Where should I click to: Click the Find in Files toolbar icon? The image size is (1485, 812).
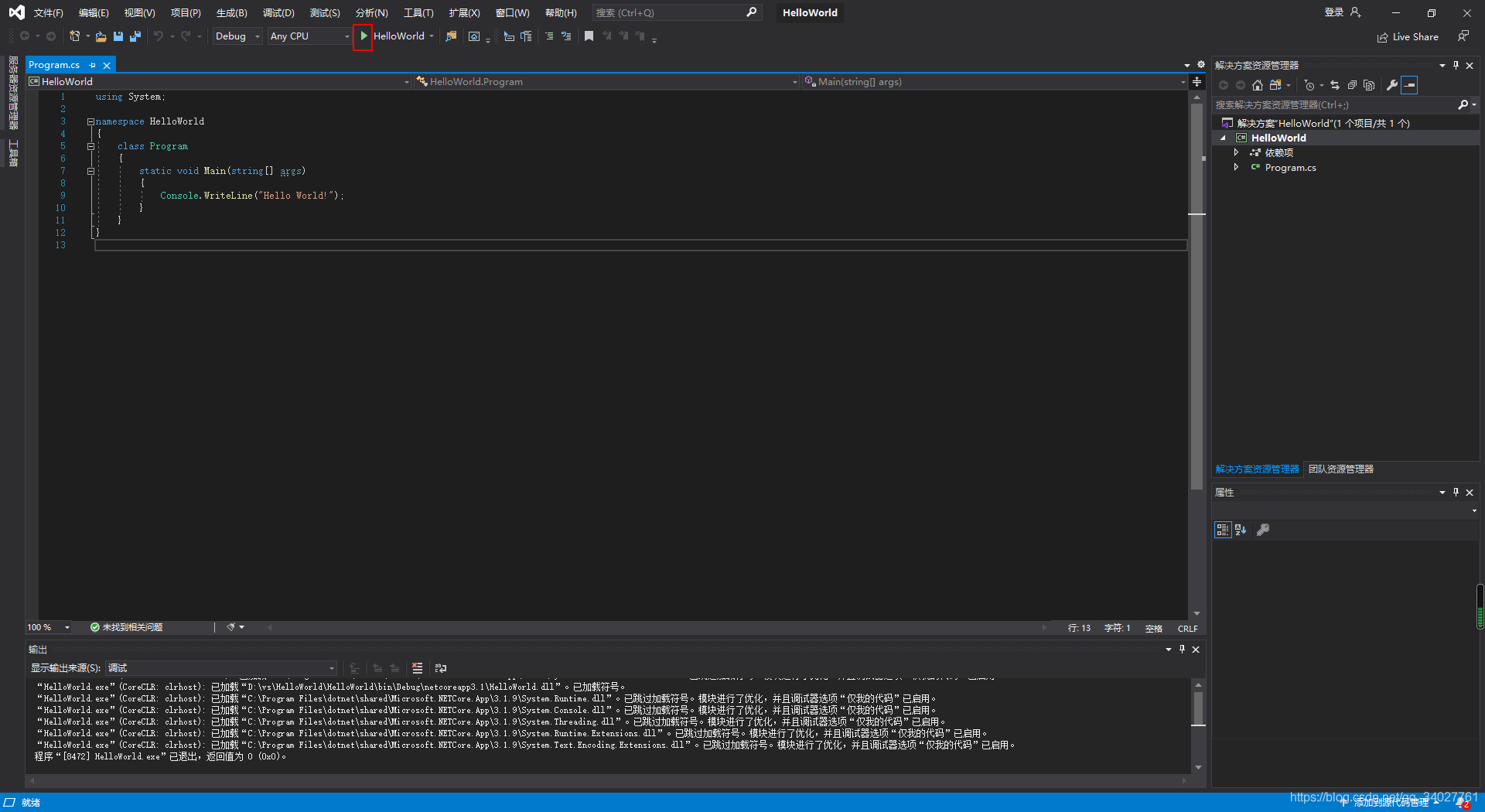tap(451, 36)
